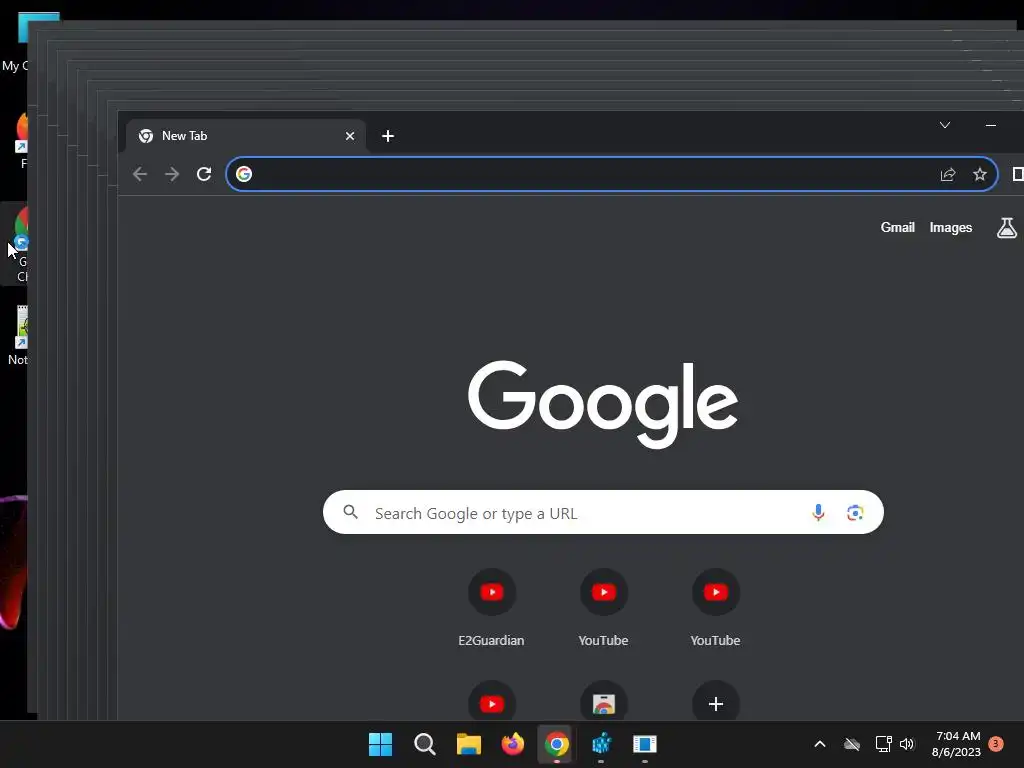Image resolution: width=1024 pixels, height=768 pixels.
Task: Bookmark this tab with the star icon
Action: (980, 174)
